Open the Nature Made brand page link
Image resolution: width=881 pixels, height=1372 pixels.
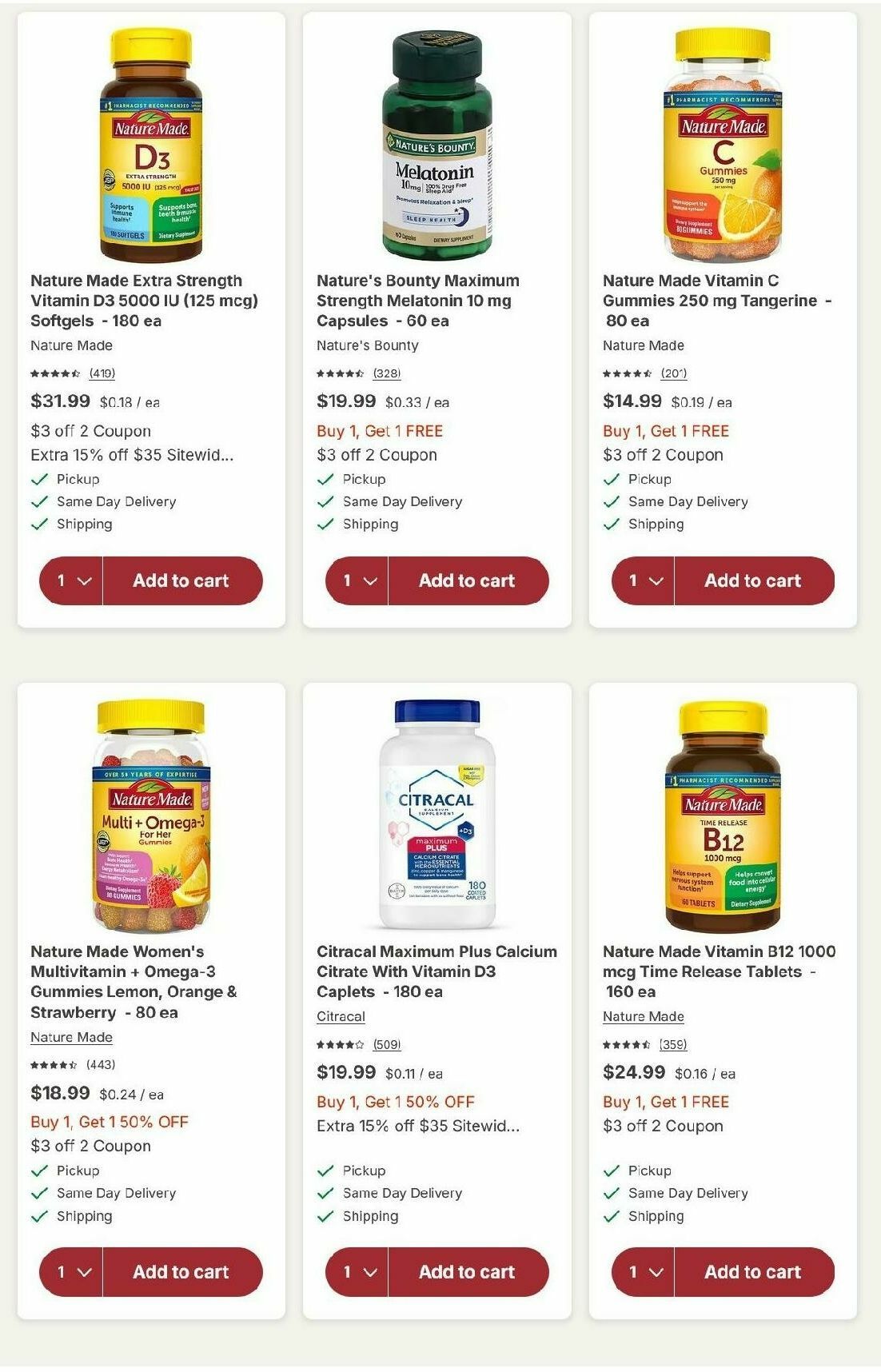(70, 1037)
